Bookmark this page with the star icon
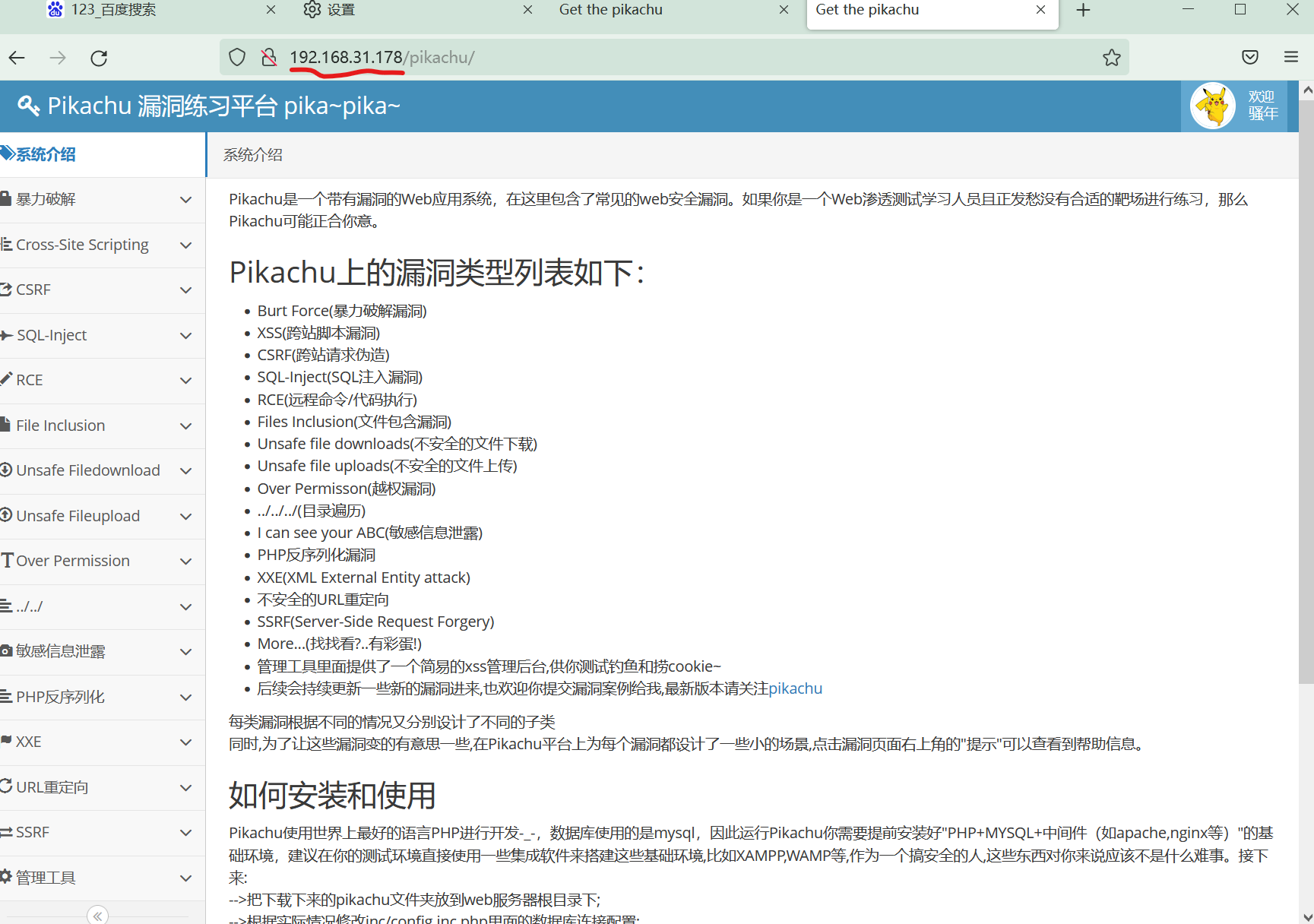Screen dimensions: 1314x924 tap(1112, 57)
